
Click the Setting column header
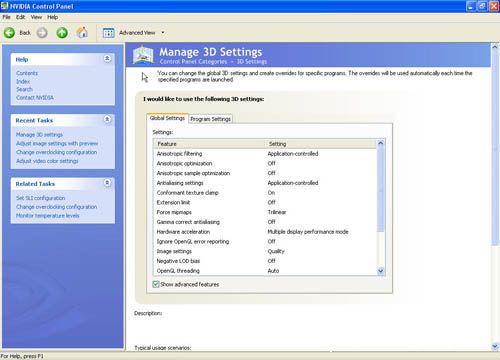click(321, 144)
